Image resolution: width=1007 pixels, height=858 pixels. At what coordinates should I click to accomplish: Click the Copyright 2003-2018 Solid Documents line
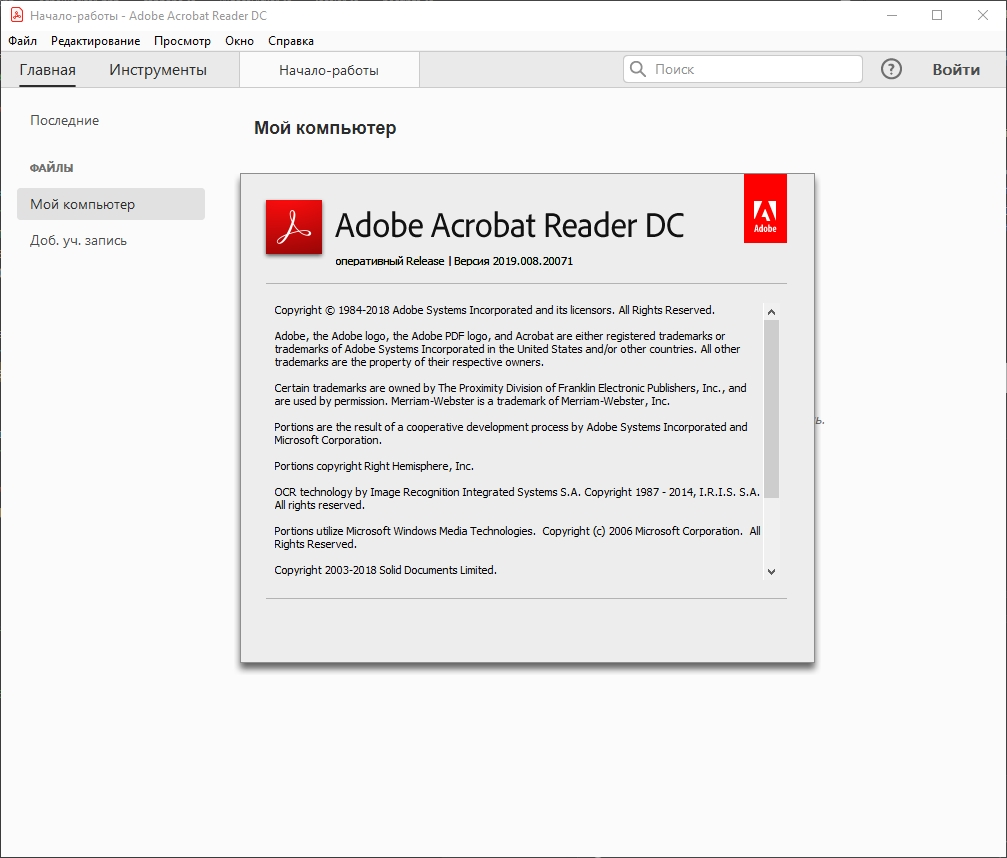385,570
